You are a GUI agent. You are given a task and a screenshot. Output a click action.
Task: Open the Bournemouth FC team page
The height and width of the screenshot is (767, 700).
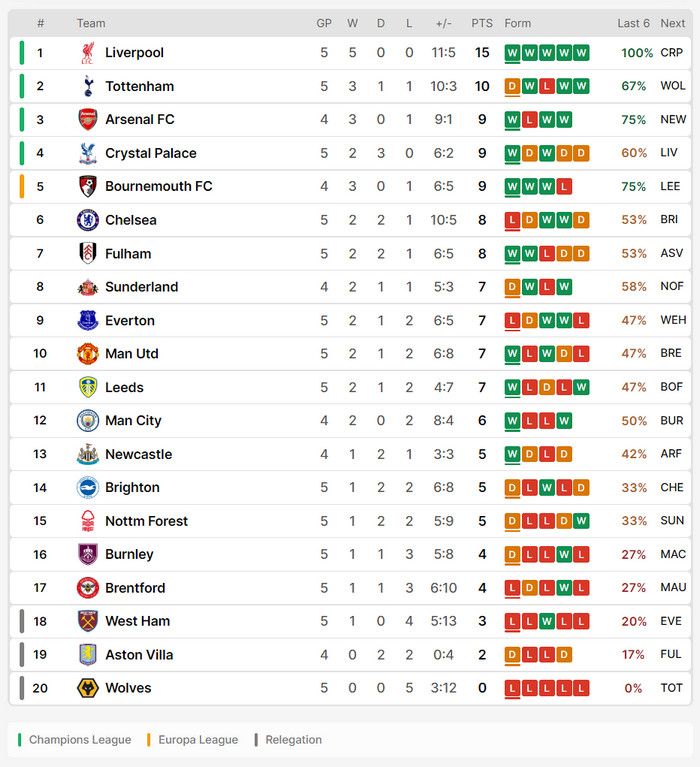(158, 186)
